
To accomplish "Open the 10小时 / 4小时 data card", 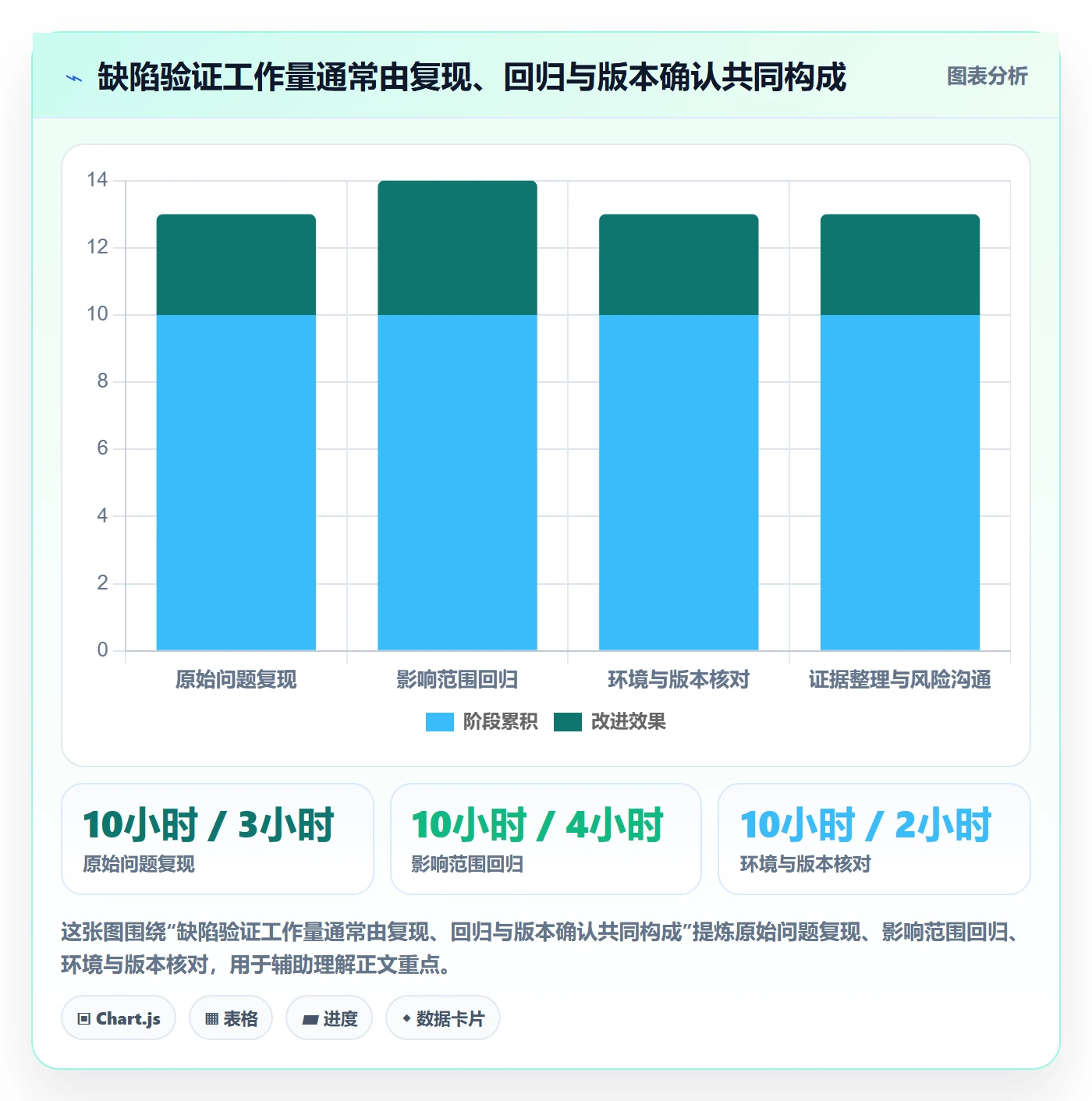I will click(x=546, y=839).
